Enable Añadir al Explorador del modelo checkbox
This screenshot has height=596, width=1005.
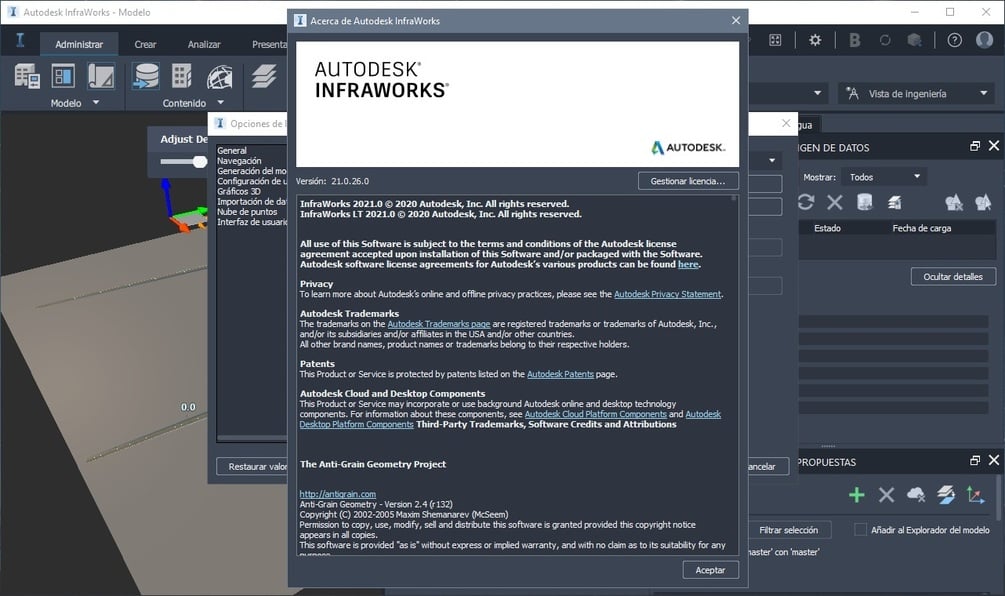tap(861, 529)
